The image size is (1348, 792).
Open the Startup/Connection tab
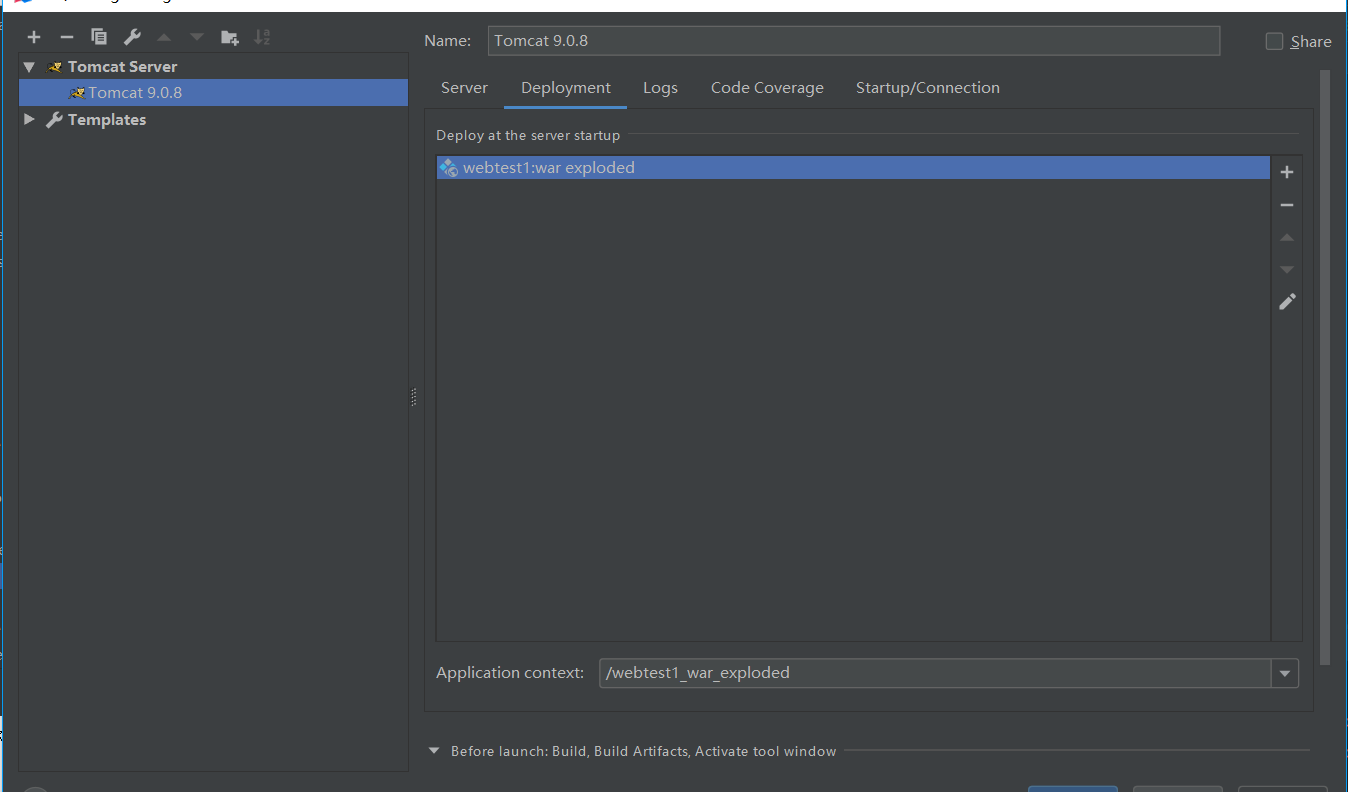928,88
